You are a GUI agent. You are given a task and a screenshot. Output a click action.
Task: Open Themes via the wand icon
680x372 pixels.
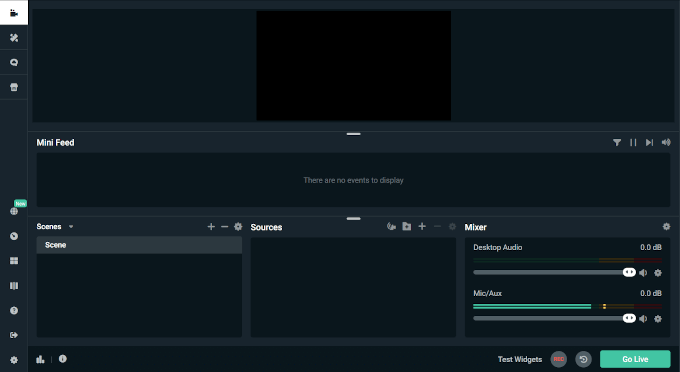tap(14, 38)
